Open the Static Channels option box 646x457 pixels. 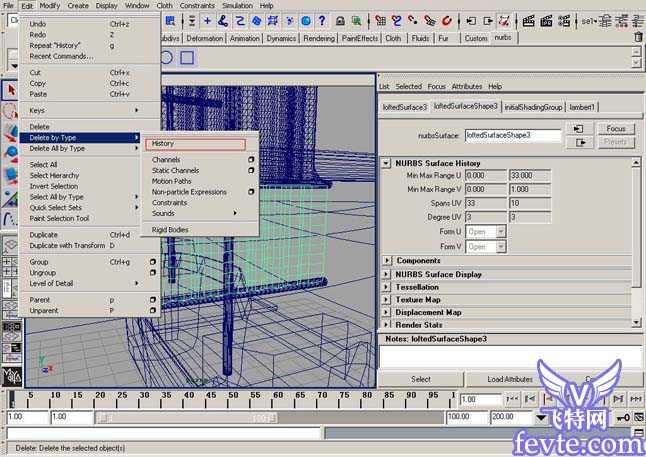click(x=251, y=170)
